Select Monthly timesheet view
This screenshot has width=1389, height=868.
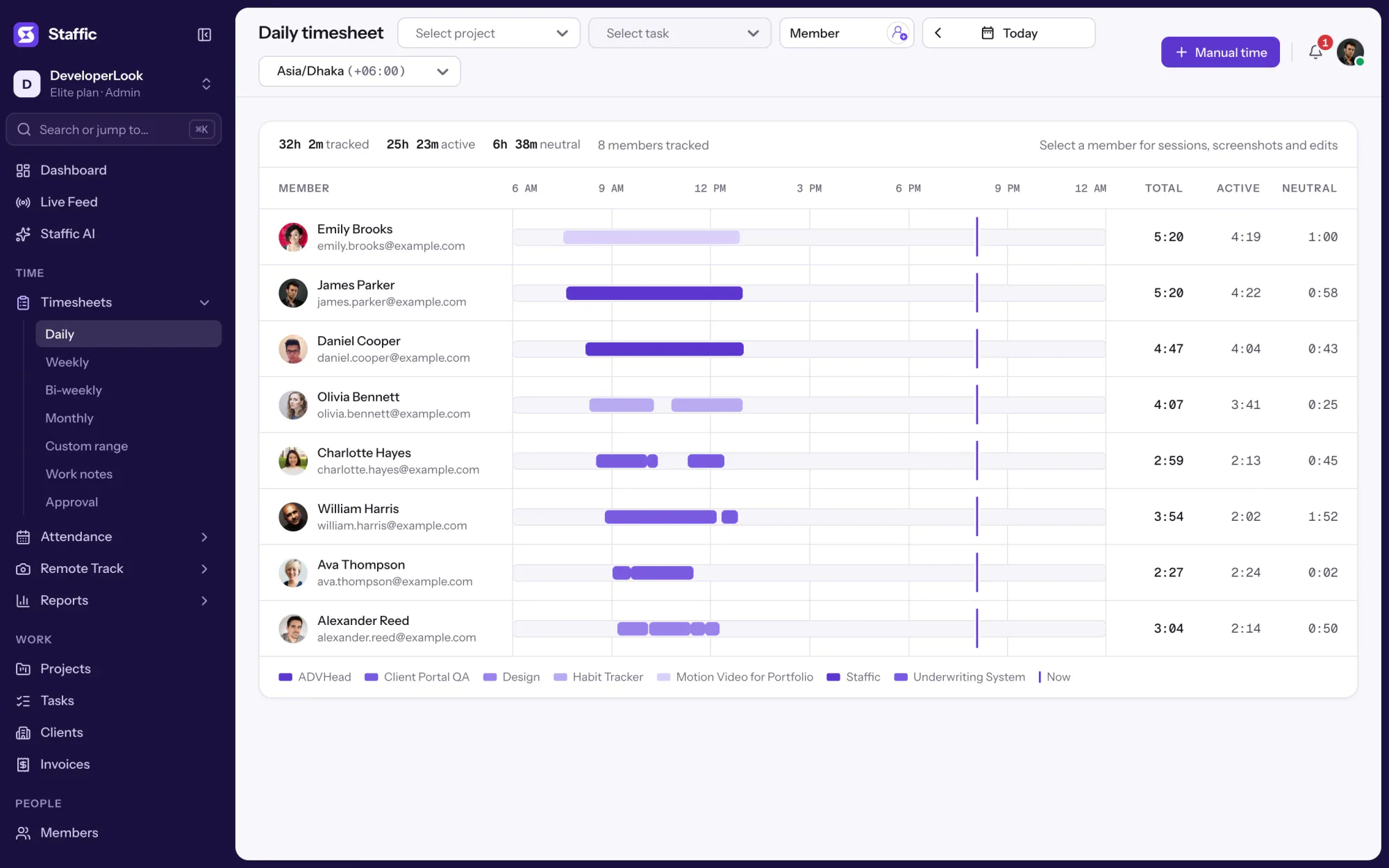tap(69, 418)
